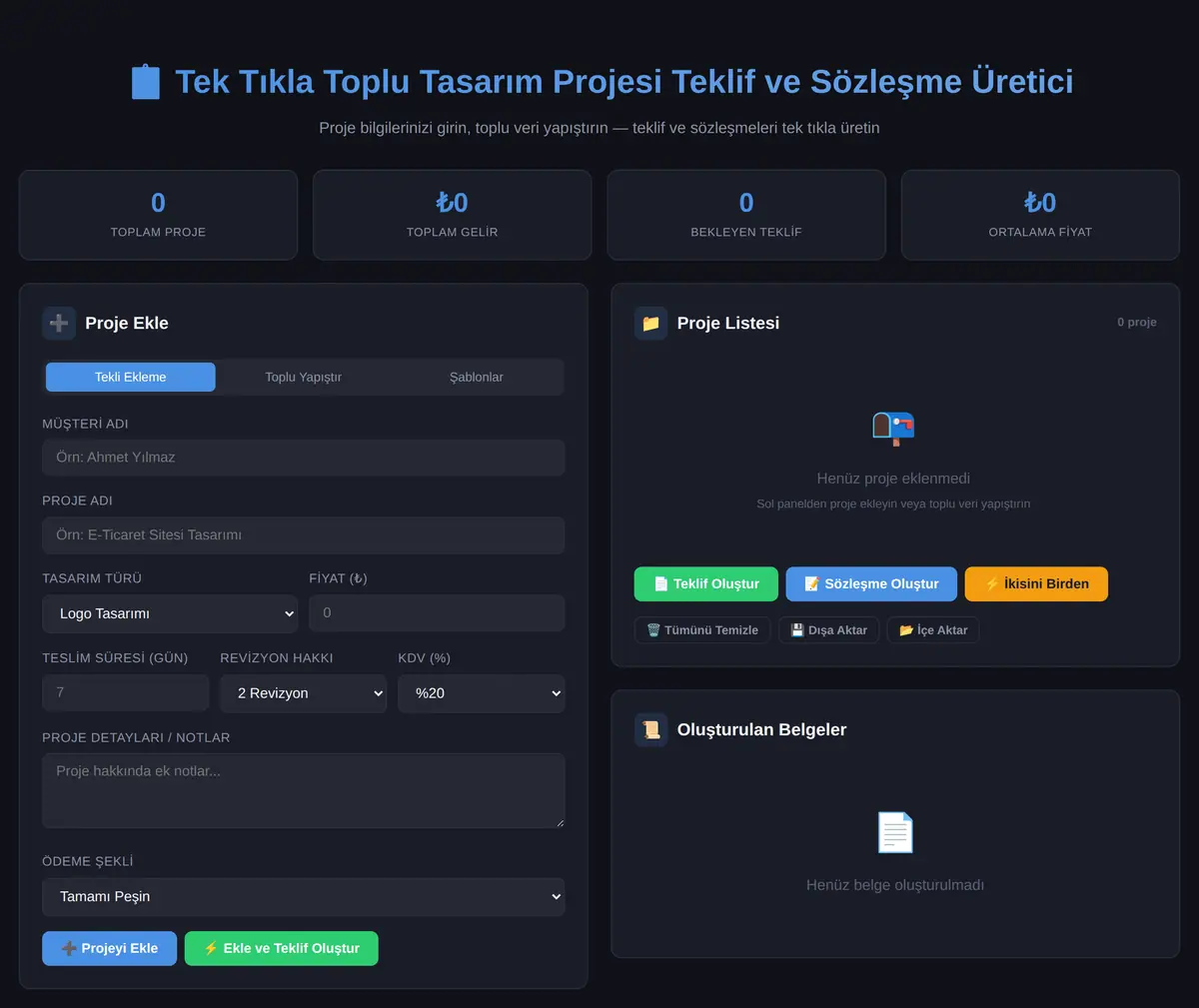Click the scroll icon beside Oluşturulan Belgeler

(650, 729)
